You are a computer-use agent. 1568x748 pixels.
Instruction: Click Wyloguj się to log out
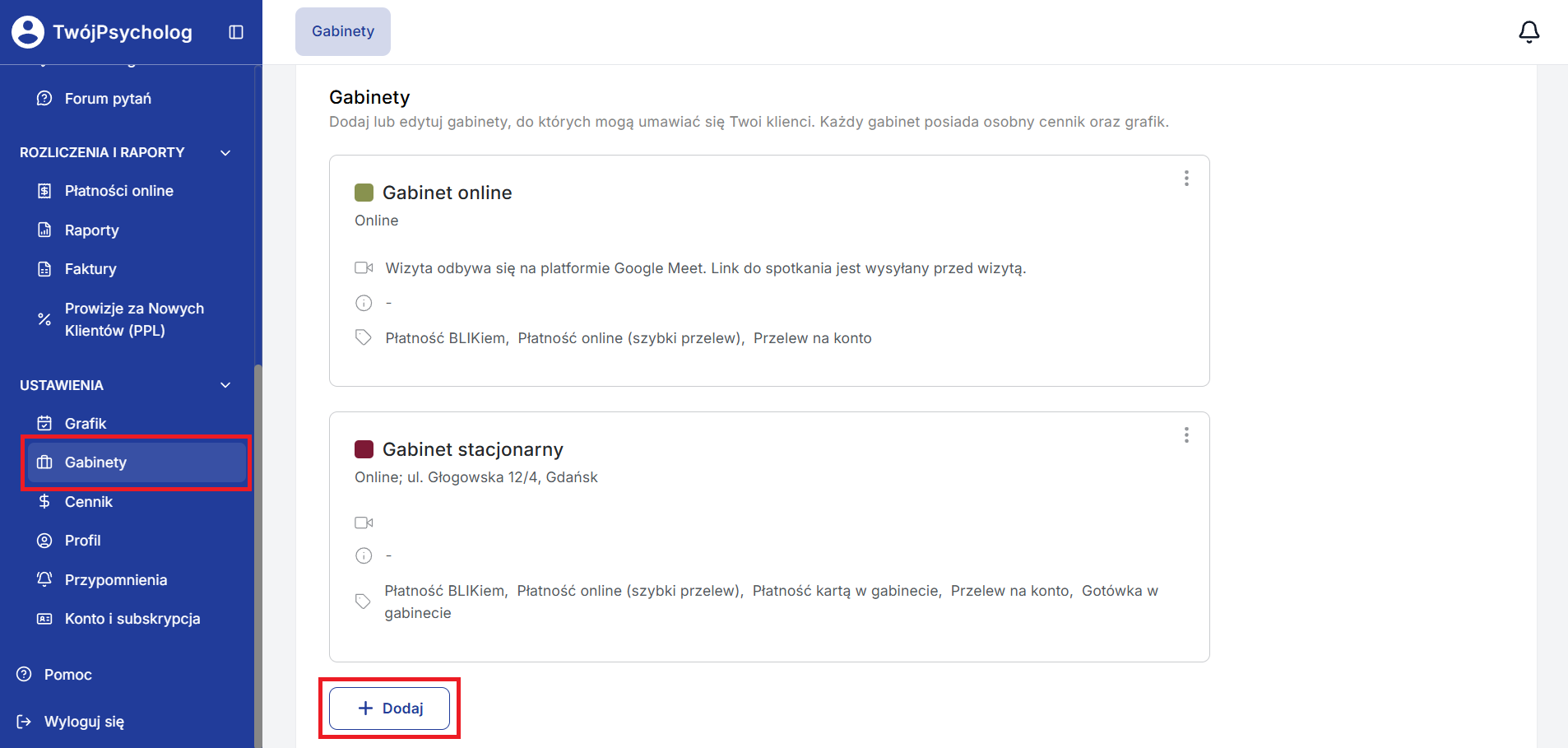84,722
